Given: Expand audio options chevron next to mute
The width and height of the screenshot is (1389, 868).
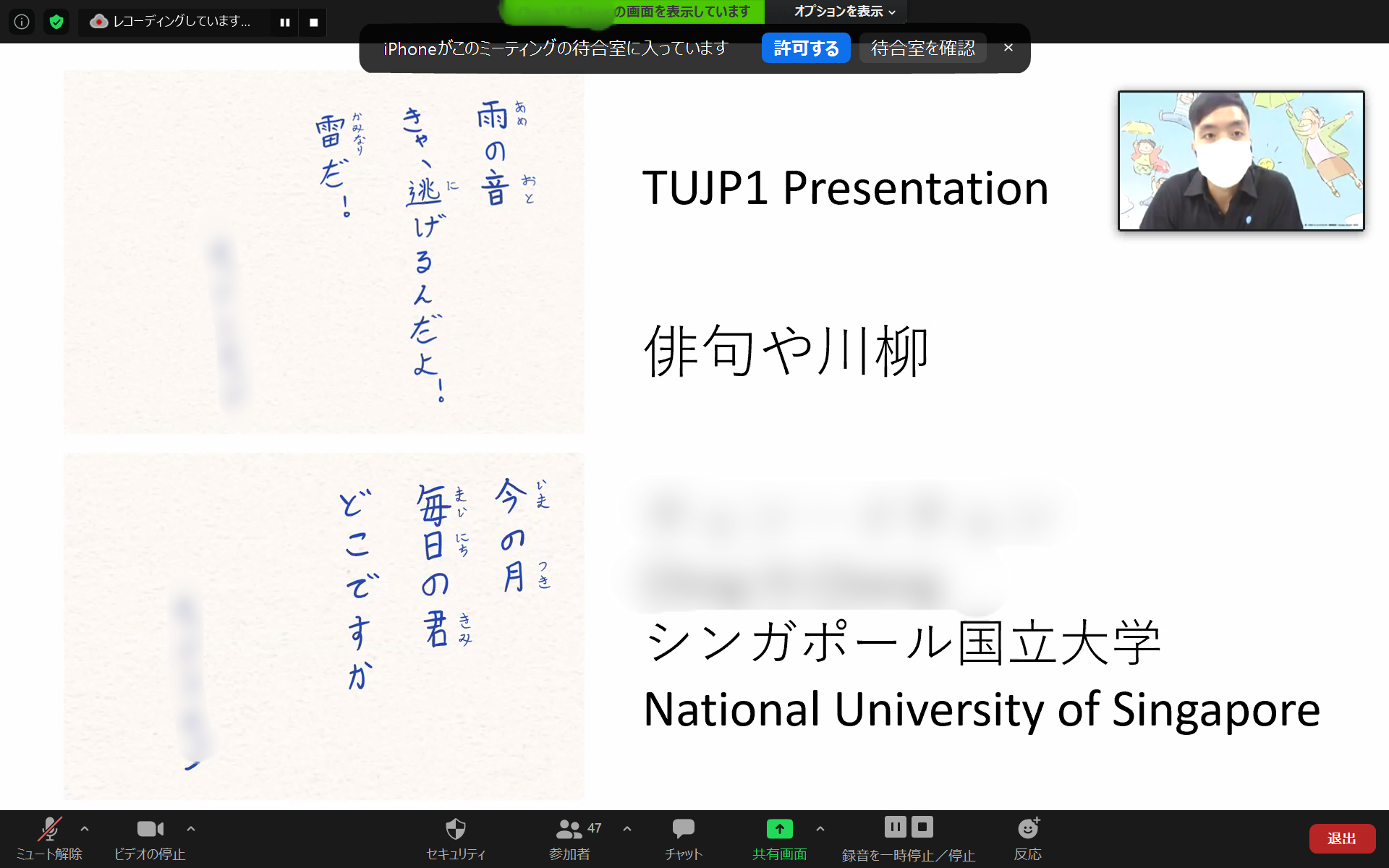Looking at the screenshot, I should (85, 829).
